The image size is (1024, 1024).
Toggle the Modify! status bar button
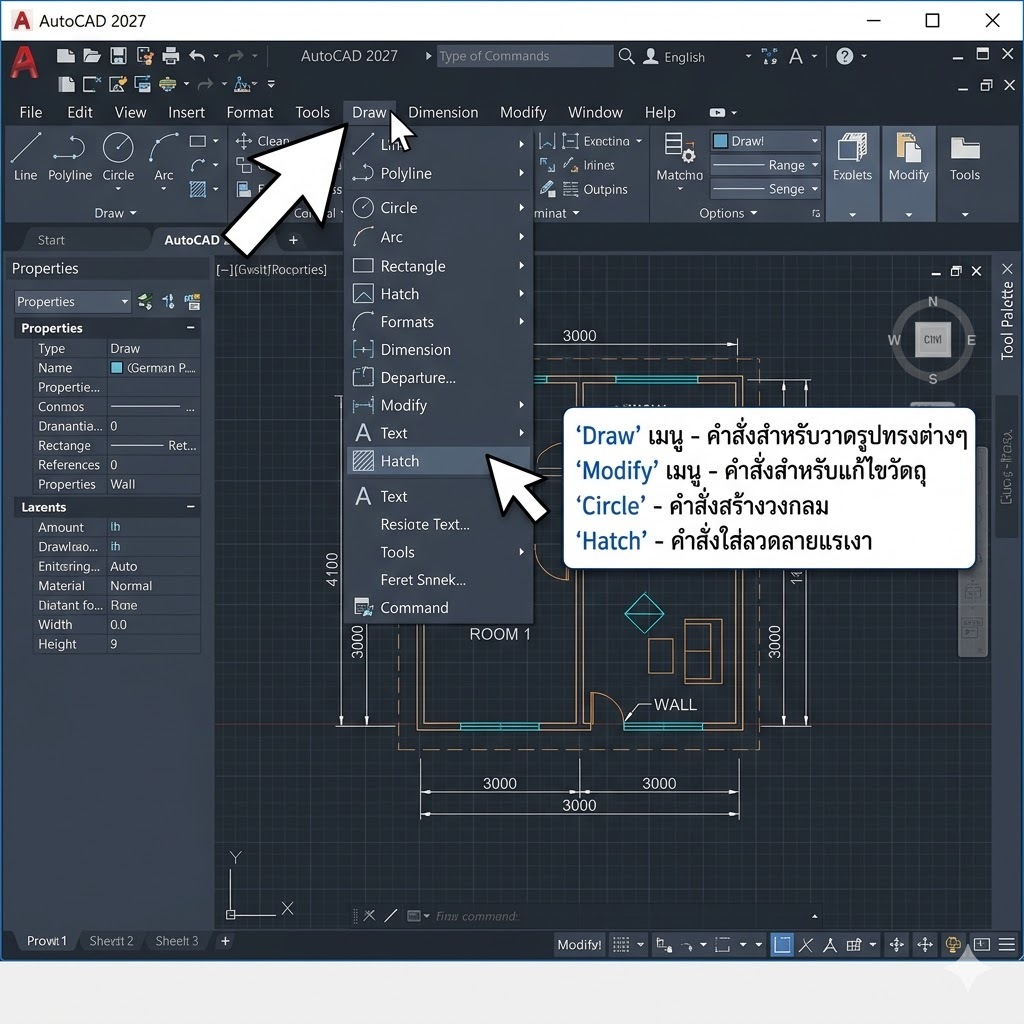(x=579, y=944)
